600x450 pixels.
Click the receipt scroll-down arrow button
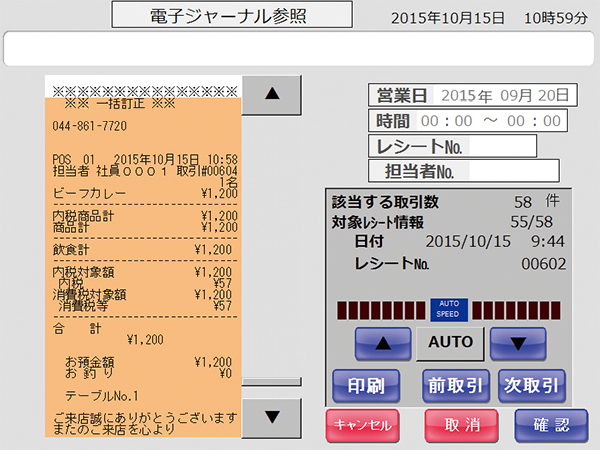tap(272, 418)
